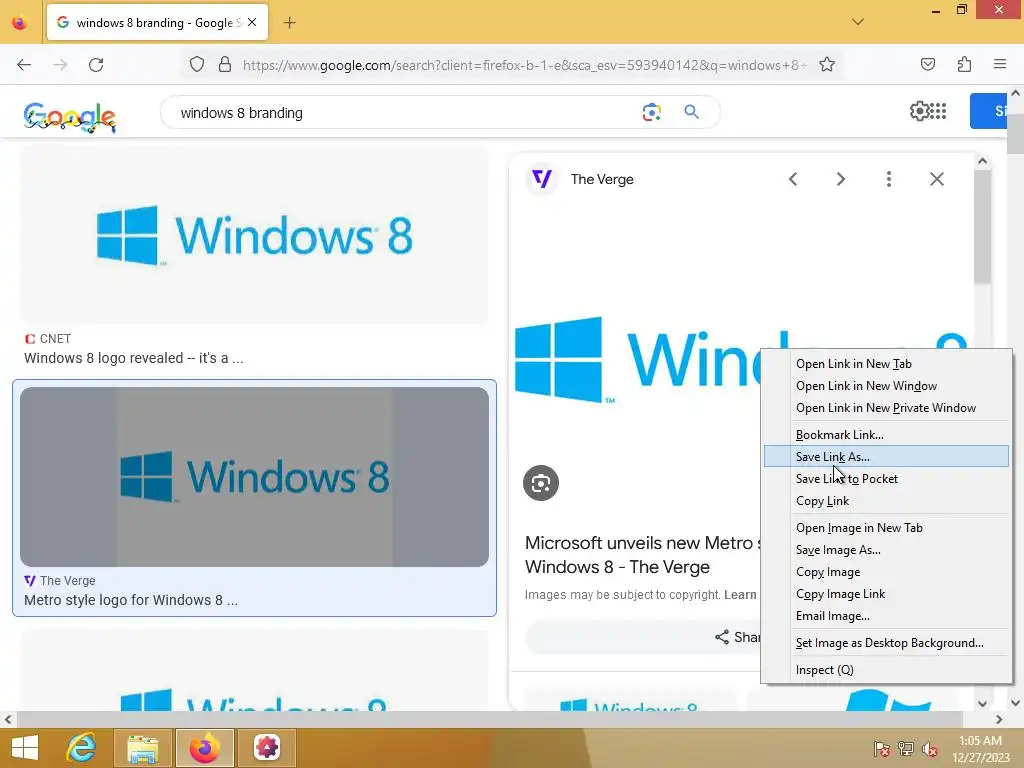Click the horizontal scrollbar left arrow

click(8, 719)
